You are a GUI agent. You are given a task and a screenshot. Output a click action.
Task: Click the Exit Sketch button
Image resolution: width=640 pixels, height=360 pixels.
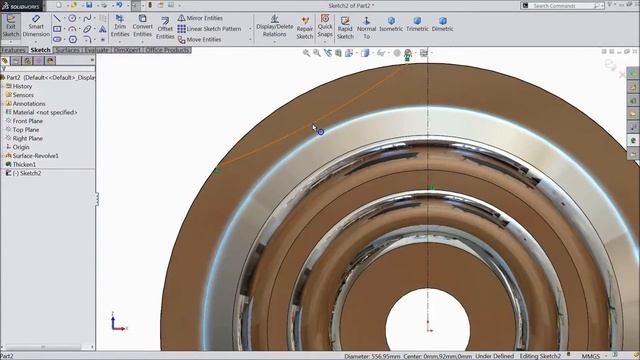point(11,25)
